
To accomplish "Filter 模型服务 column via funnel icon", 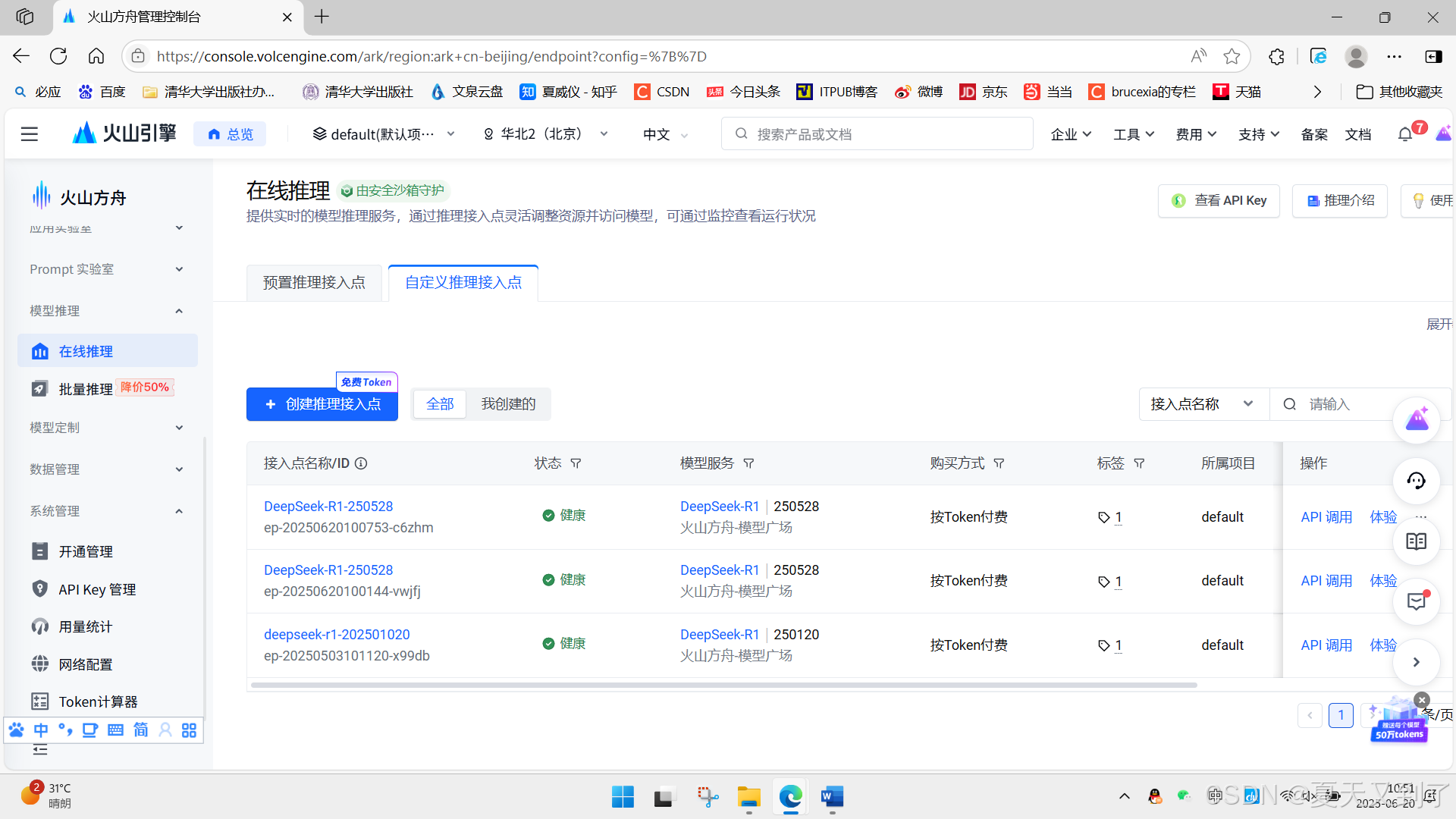I will click(748, 463).
